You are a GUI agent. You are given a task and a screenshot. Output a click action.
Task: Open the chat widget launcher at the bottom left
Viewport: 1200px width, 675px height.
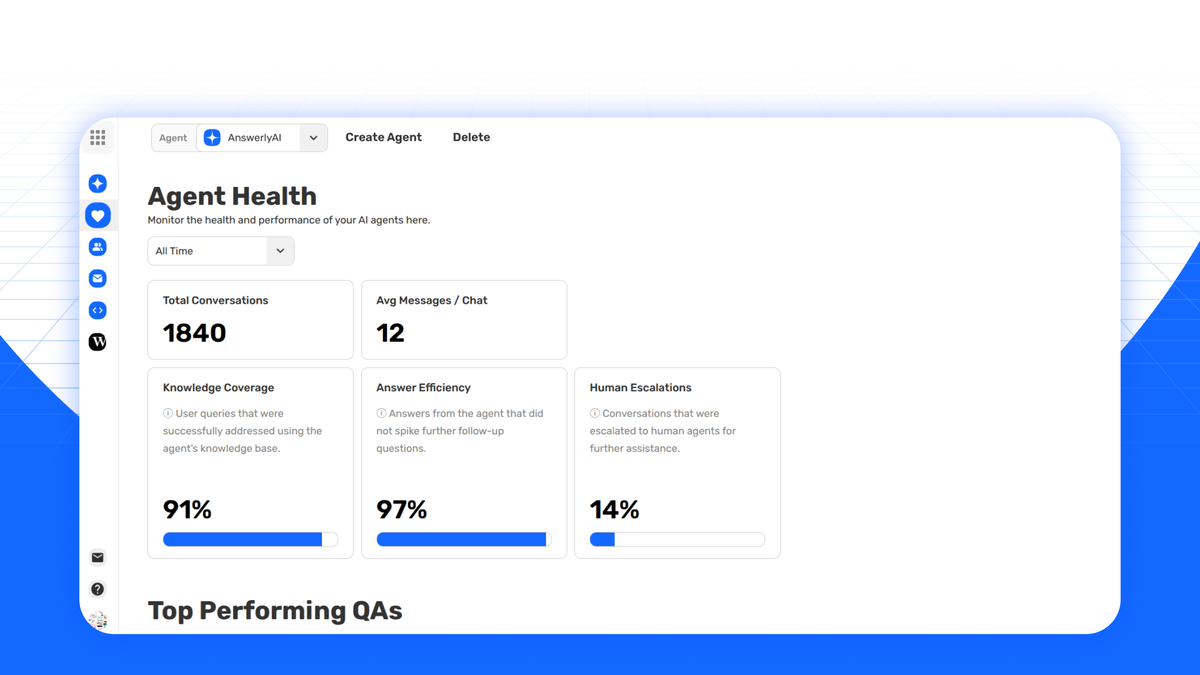pos(97,619)
